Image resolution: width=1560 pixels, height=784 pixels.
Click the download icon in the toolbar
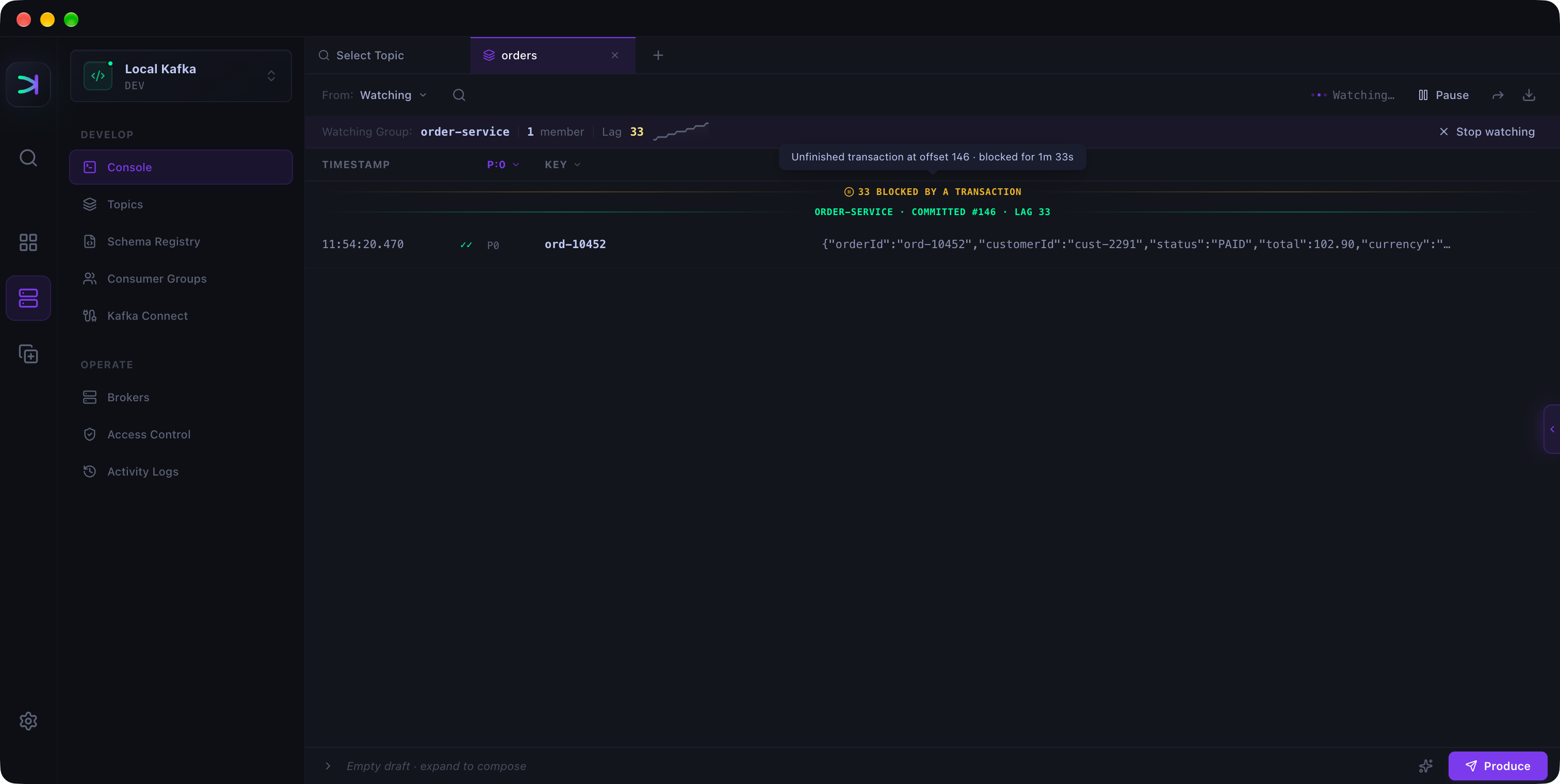tap(1529, 95)
